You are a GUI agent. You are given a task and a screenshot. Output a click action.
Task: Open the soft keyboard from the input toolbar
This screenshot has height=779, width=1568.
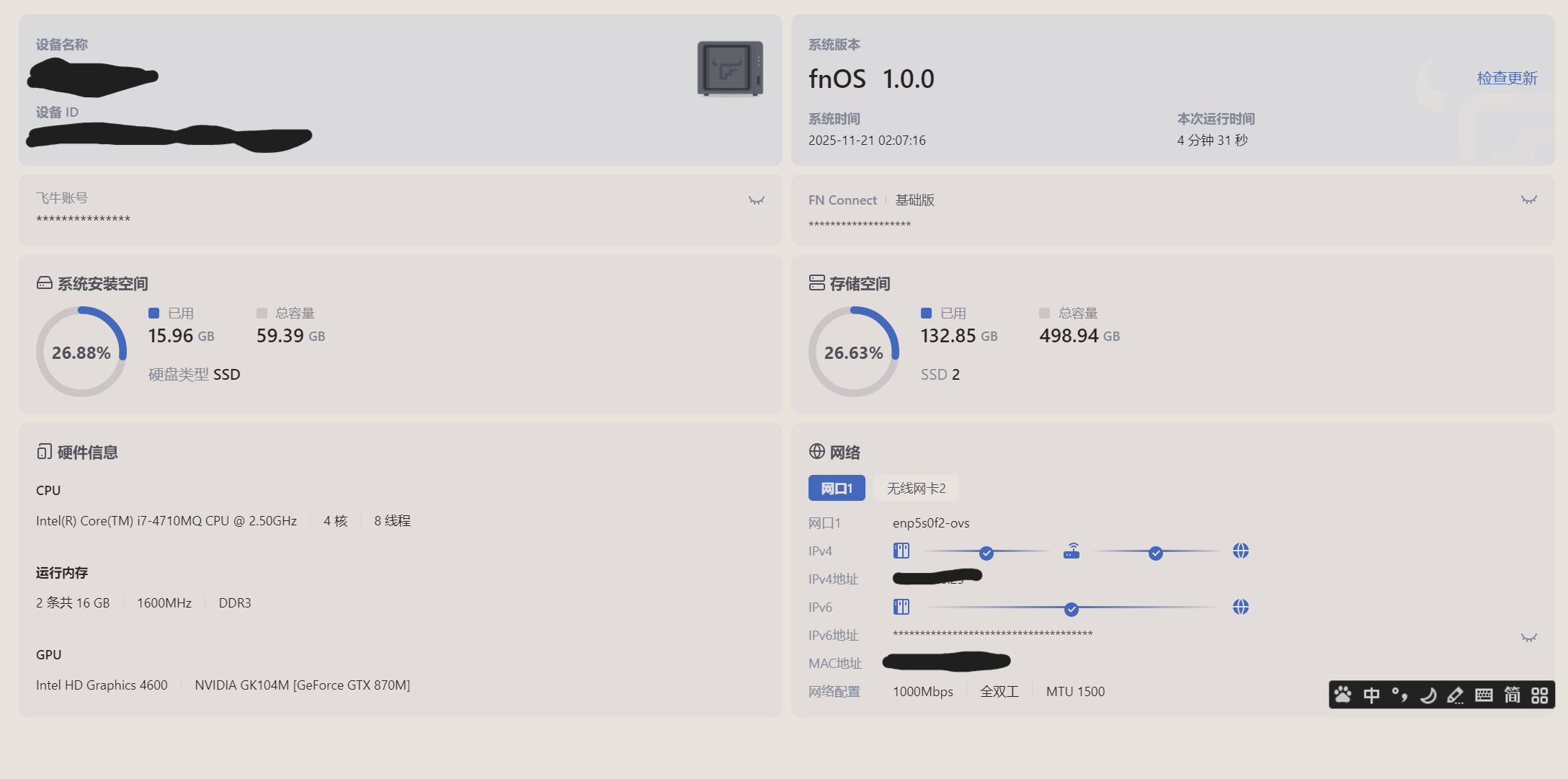click(x=1484, y=695)
